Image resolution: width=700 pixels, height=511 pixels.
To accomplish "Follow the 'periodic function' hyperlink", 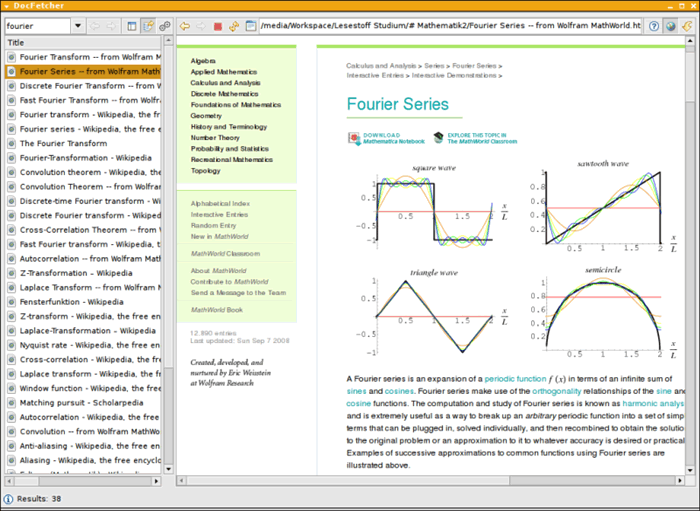I will [x=514, y=380].
